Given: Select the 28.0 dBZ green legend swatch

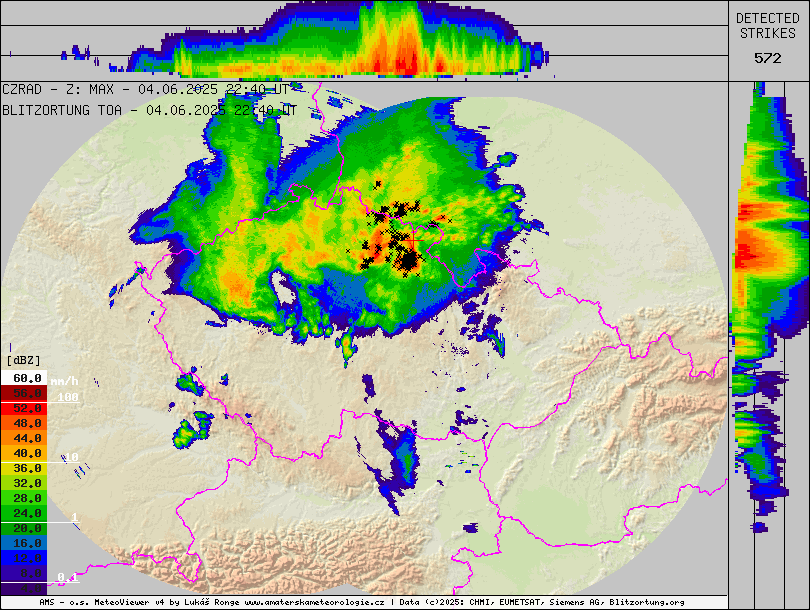Looking at the screenshot, I should pyautogui.click(x=24, y=498).
